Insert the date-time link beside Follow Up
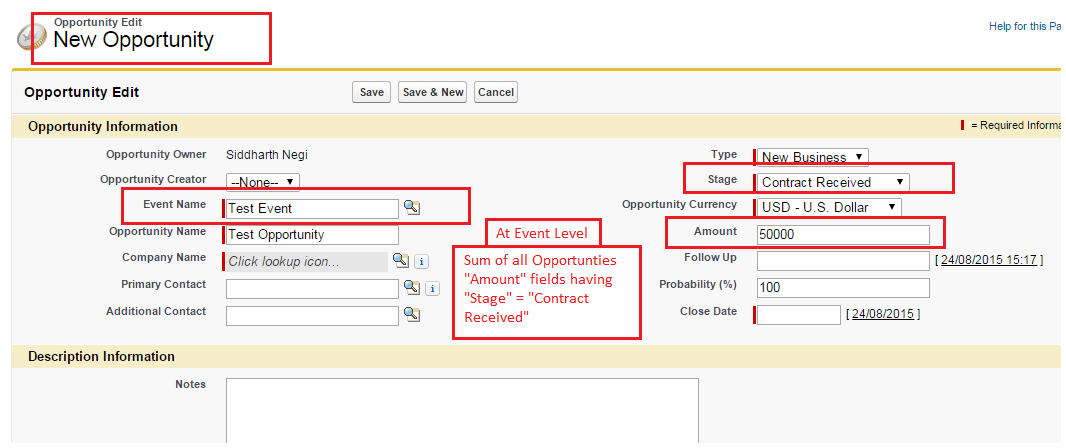1066x448 pixels. point(988,260)
